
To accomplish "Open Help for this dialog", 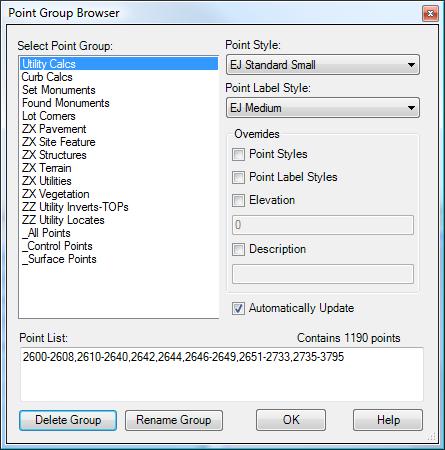I will [388, 420].
